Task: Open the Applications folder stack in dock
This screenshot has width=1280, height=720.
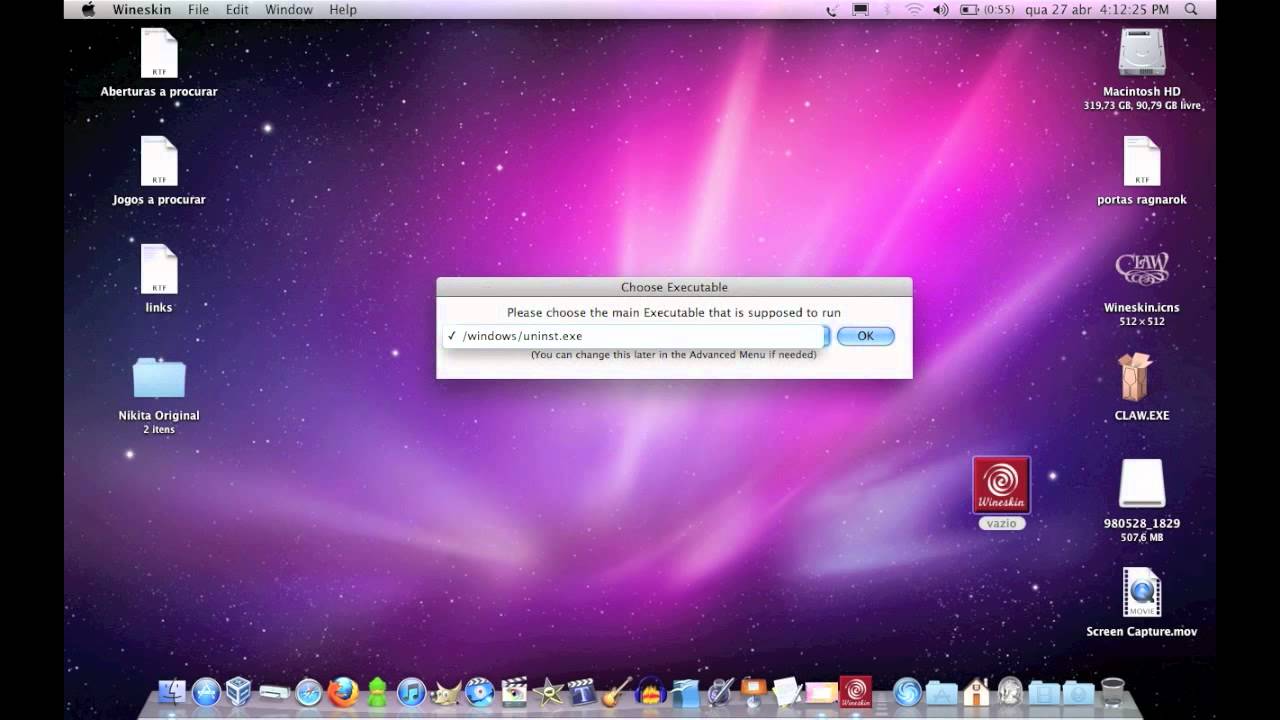Action: [942, 692]
